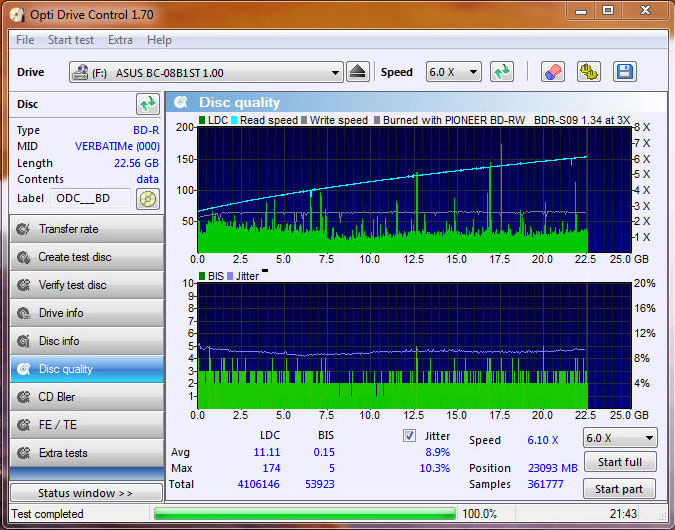Refresh disc info in the Disc panel
675x530 pixels.
(148, 104)
